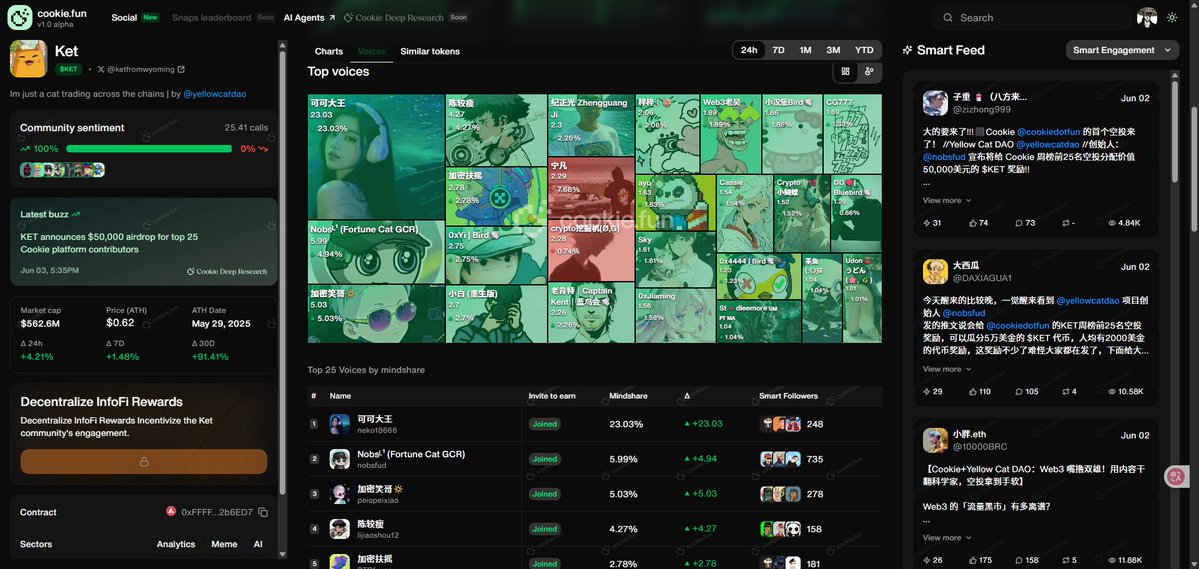
Task: Click the community sentiment avatar group
Action: (63, 170)
